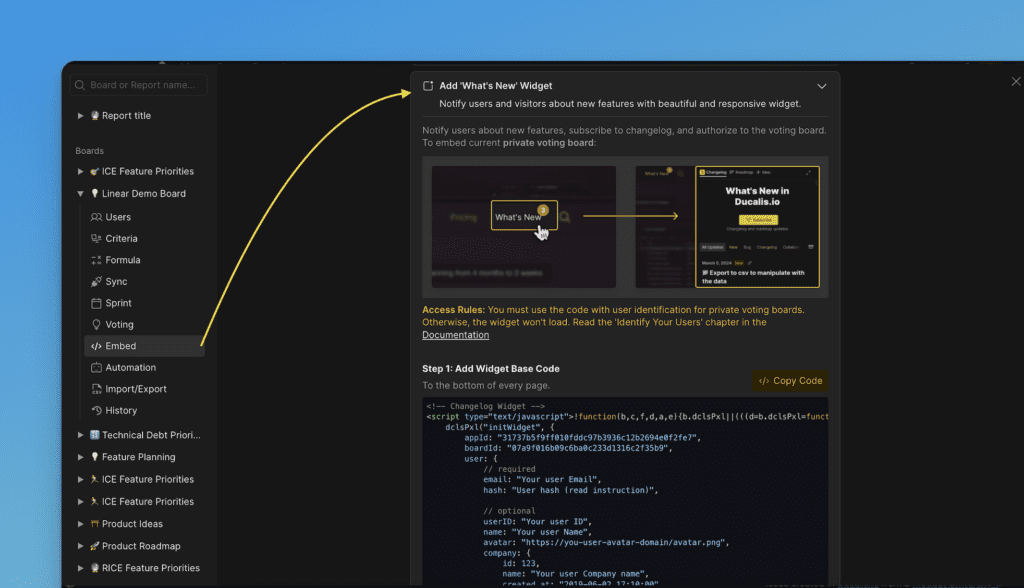Image resolution: width=1024 pixels, height=588 pixels.
Task: Select the Users icon under Linear Demo Board
Action: coord(98,216)
